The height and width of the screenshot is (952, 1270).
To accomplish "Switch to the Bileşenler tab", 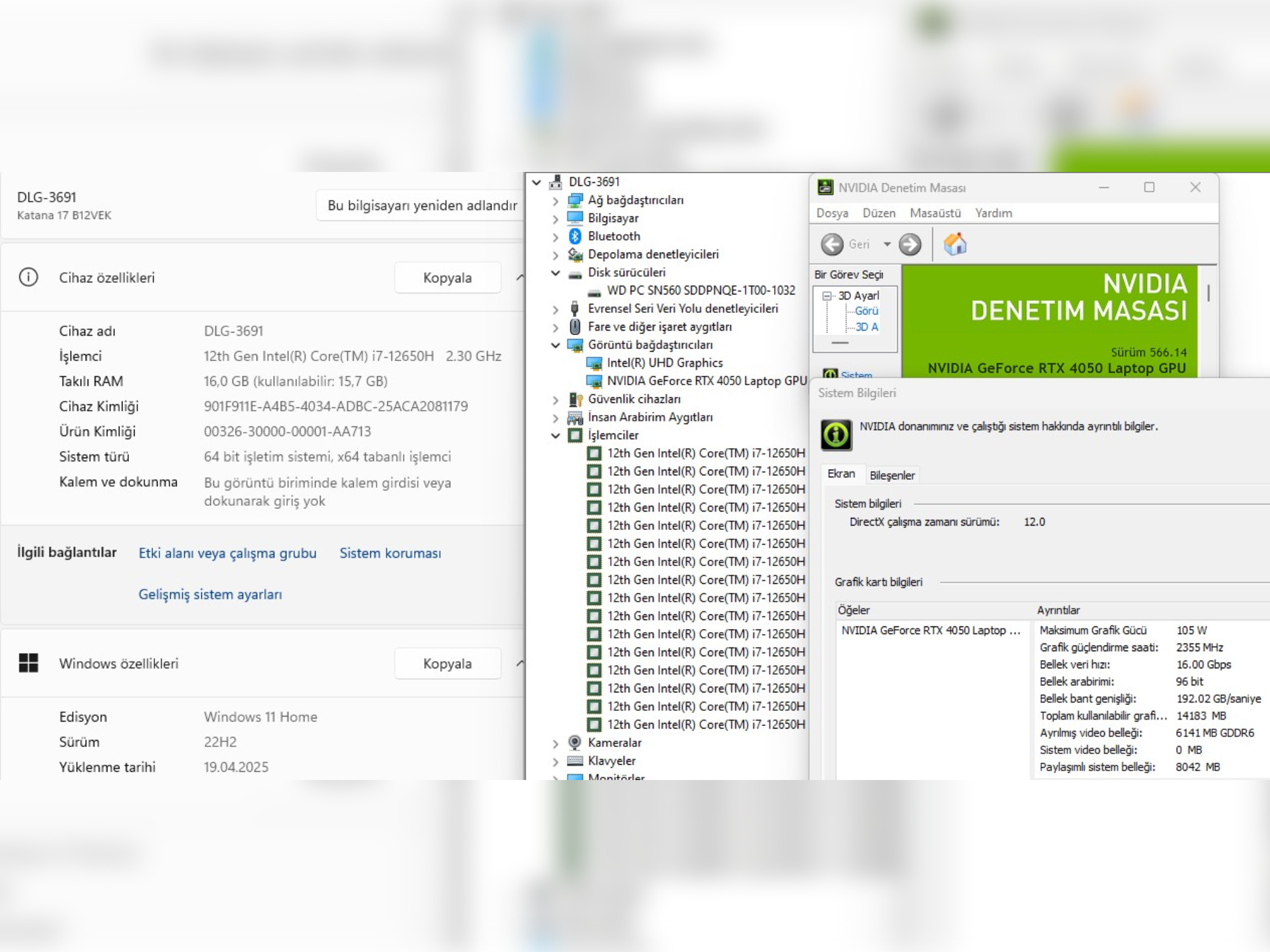I will point(892,475).
